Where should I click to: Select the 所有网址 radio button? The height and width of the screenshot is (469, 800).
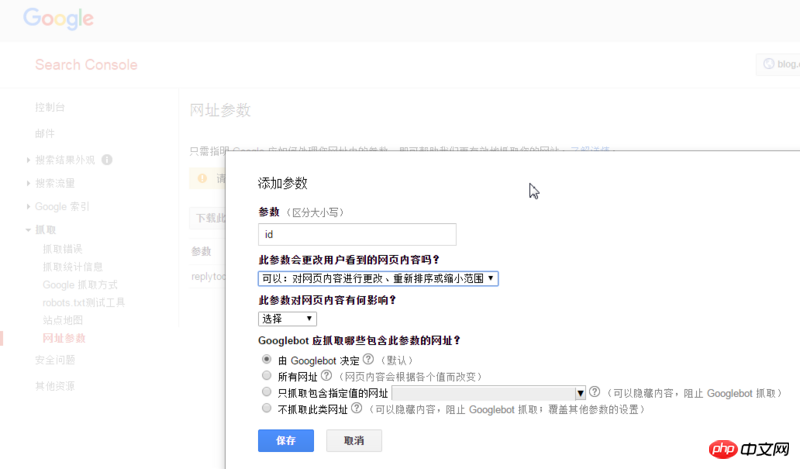266,376
